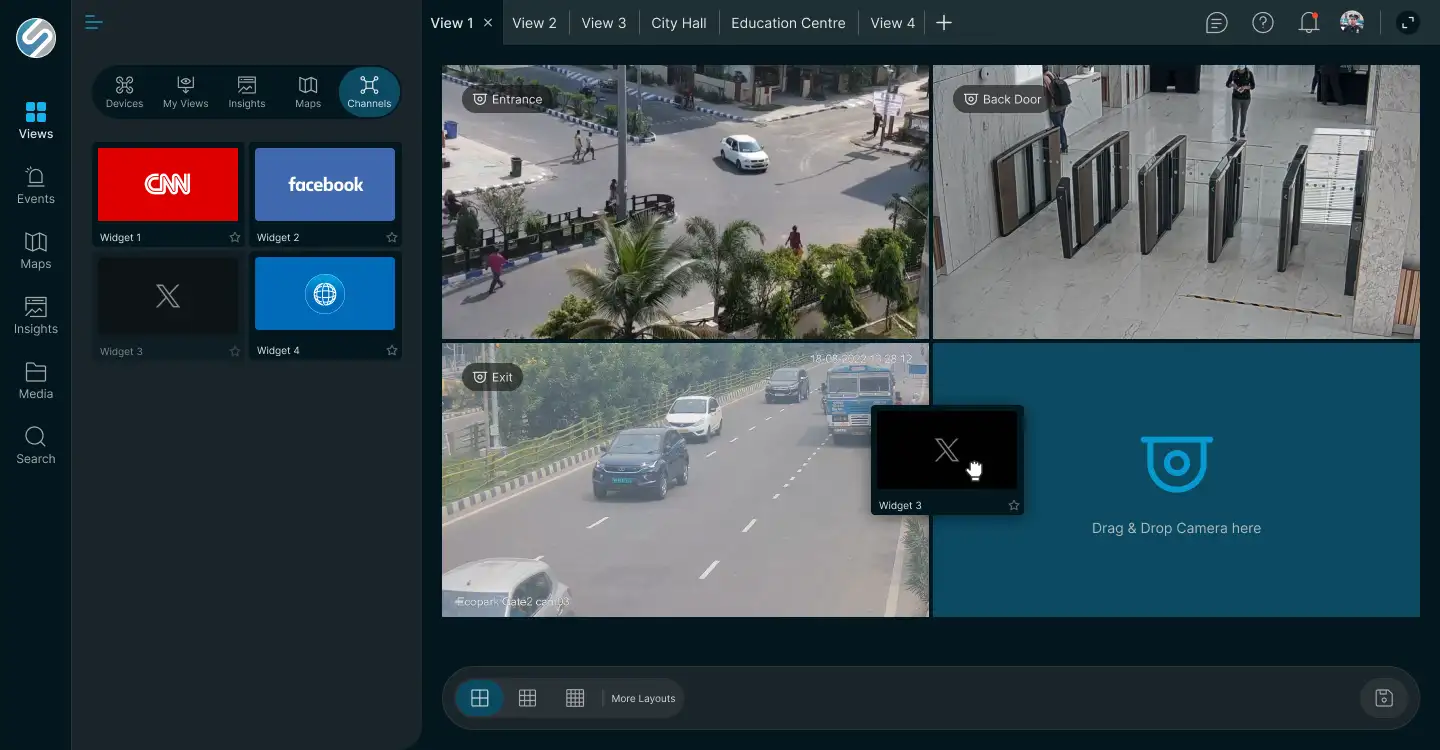The image size is (1440, 750).
Task: Open the user profile avatar menu
Action: click(x=1352, y=23)
